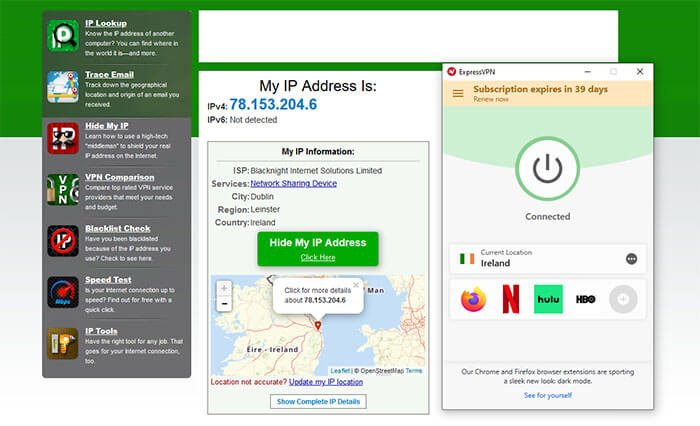Open the Blacklist Check prohibited-IP icon
Image resolution: width=700 pixels, height=426 pixels.
pyautogui.click(x=63, y=241)
